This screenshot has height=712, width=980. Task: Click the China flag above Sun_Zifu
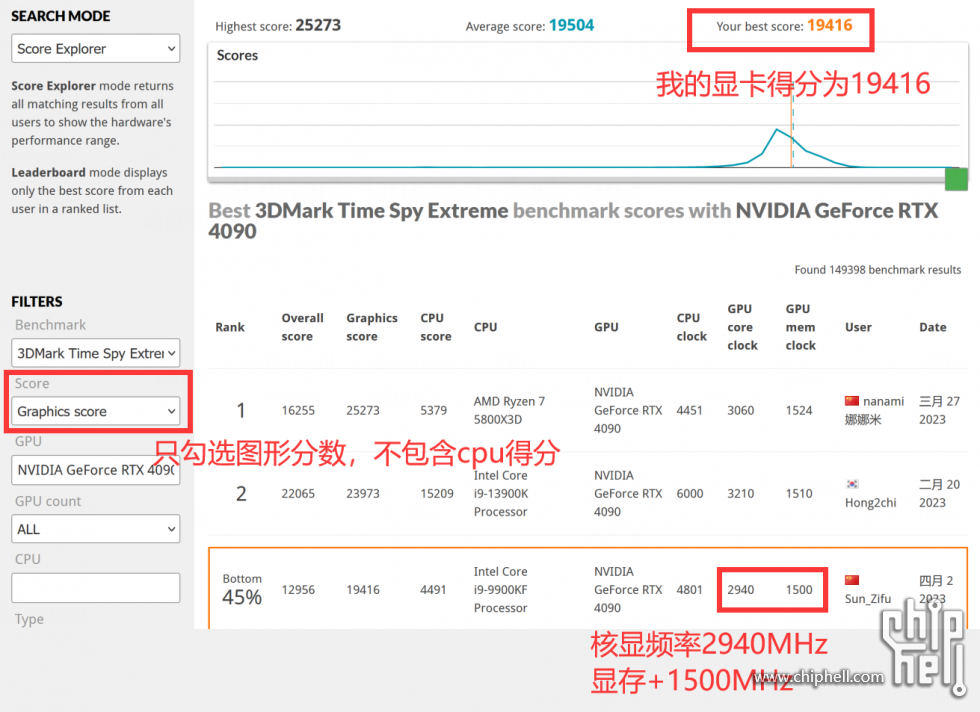[x=852, y=580]
